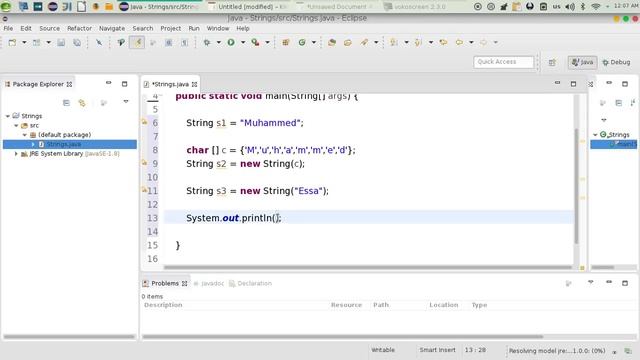Screen dimensions: 640x360
Task: Open the Run configurations dropdown arrow
Action: (x=243, y=42)
